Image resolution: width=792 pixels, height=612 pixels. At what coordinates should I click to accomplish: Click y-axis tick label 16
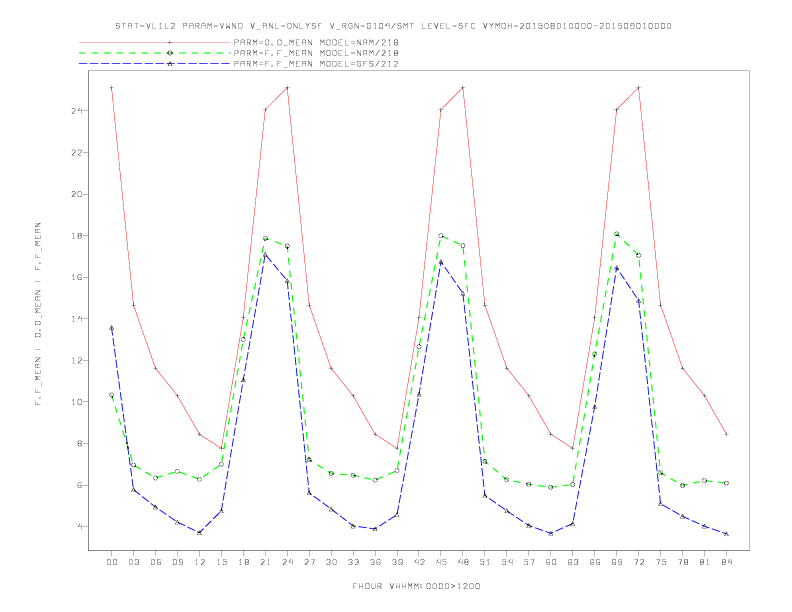(x=77, y=277)
